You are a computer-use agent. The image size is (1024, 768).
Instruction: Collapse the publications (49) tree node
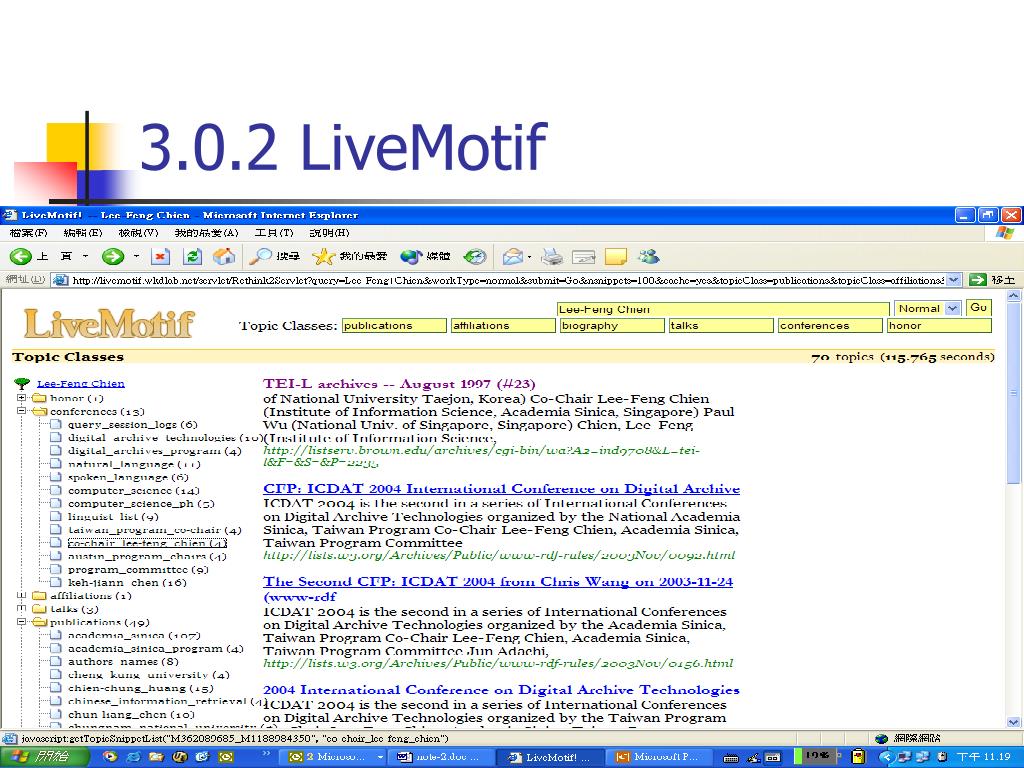pos(22,622)
